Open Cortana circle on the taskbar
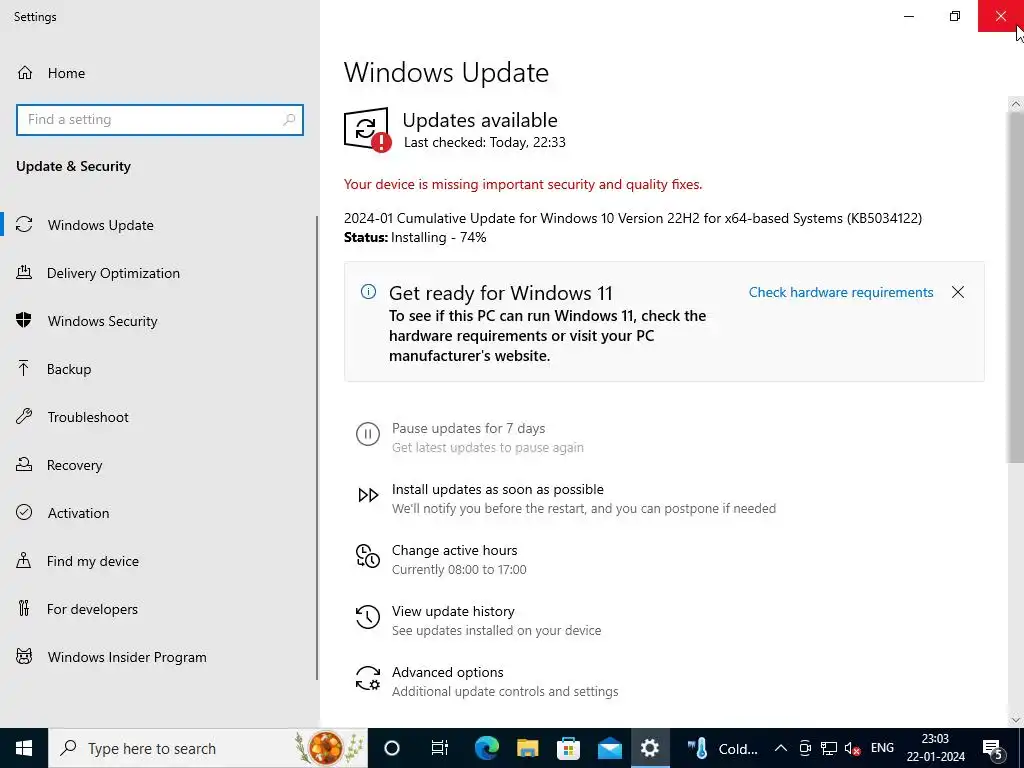1024x768 pixels. point(392,748)
